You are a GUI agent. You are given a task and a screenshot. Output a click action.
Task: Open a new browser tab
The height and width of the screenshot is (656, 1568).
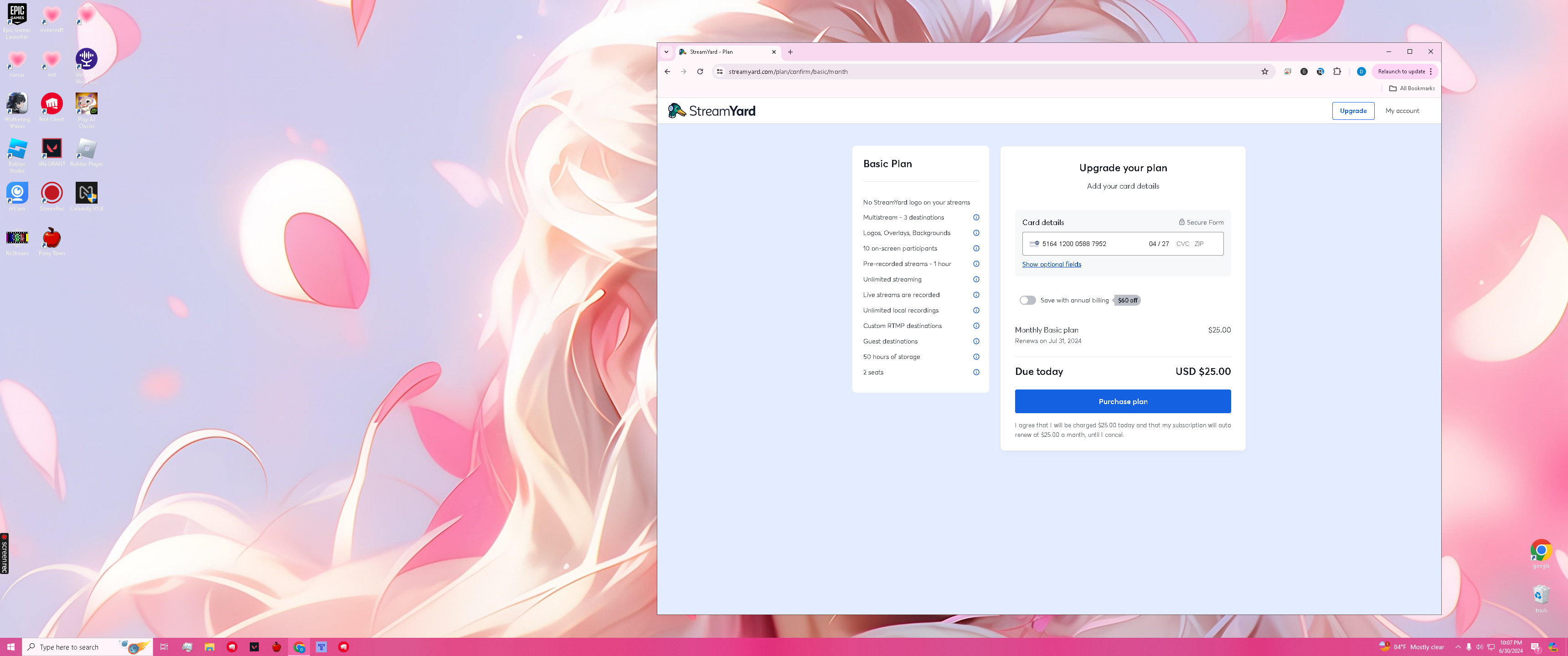(790, 52)
